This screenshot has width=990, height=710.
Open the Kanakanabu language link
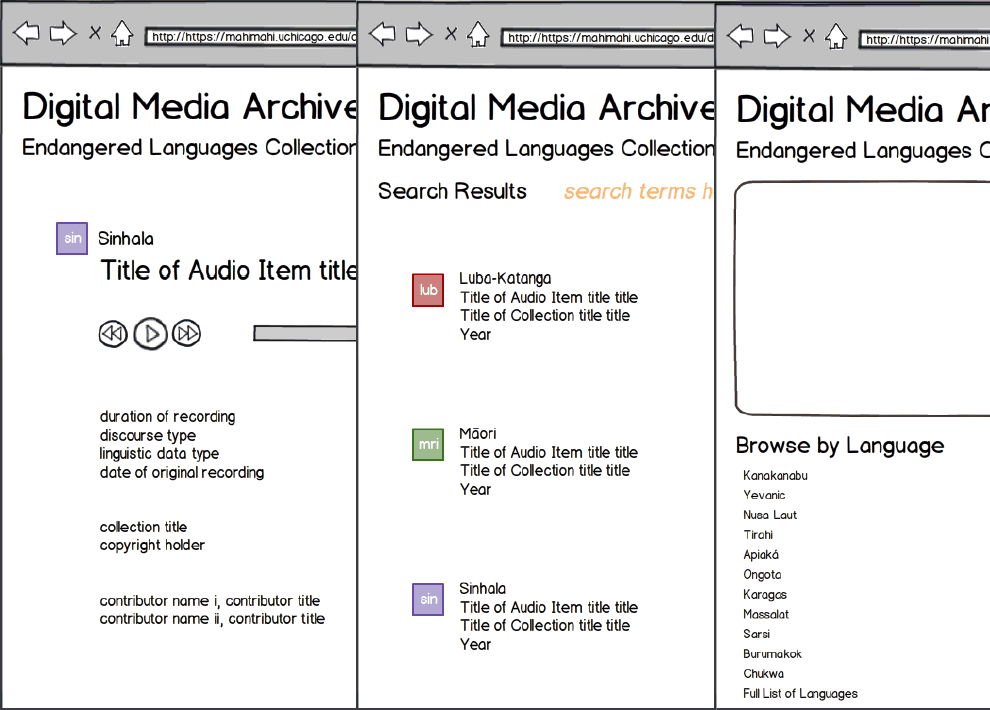[x=775, y=476]
